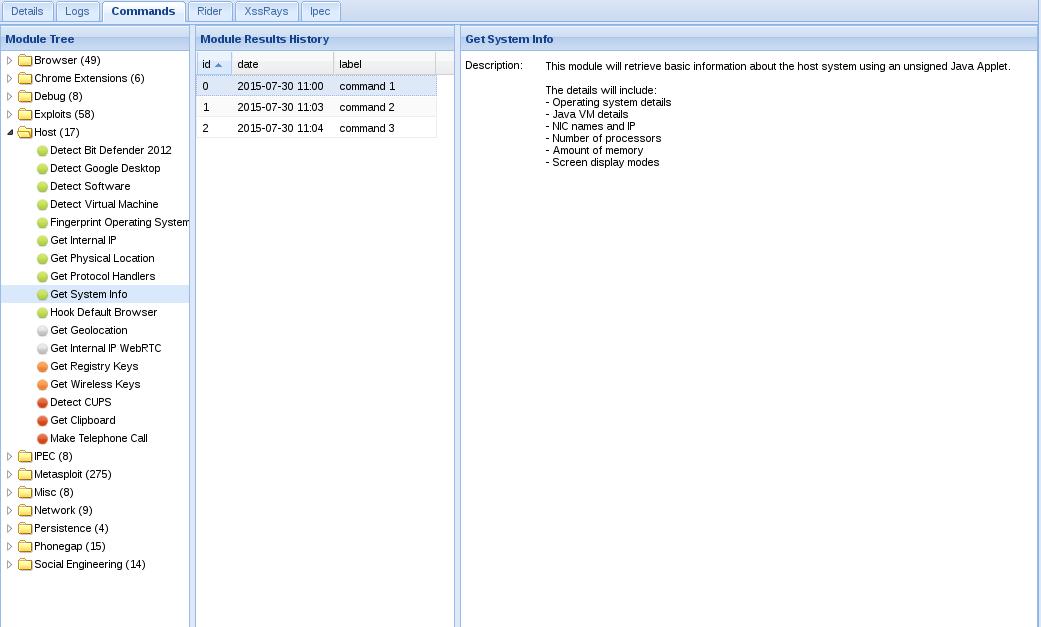The width and height of the screenshot is (1041, 627).
Task: Select the command 2 result row
Action: pyautogui.click(x=317, y=107)
